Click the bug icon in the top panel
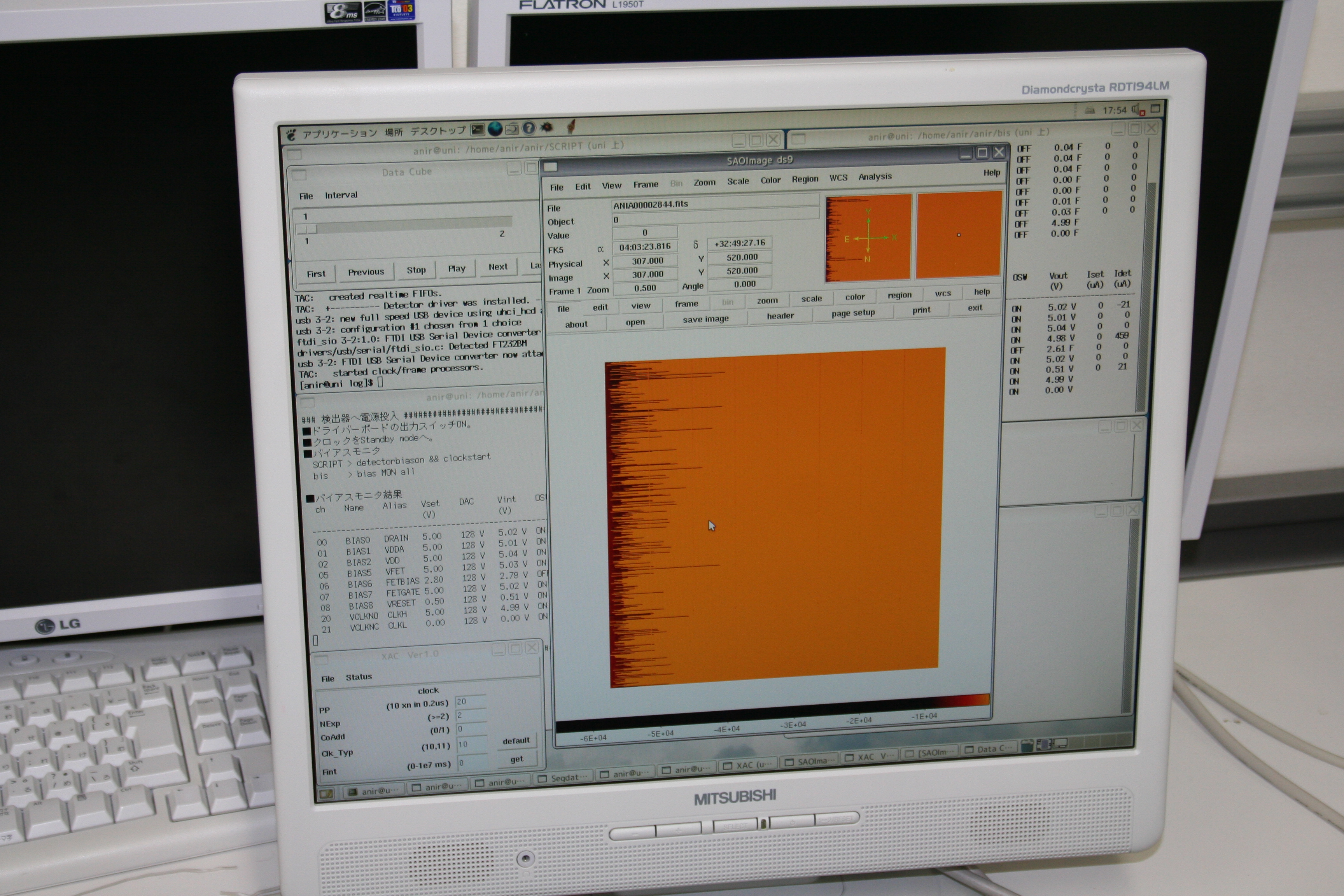The height and width of the screenshot is (896, 1344). point(546,128)
